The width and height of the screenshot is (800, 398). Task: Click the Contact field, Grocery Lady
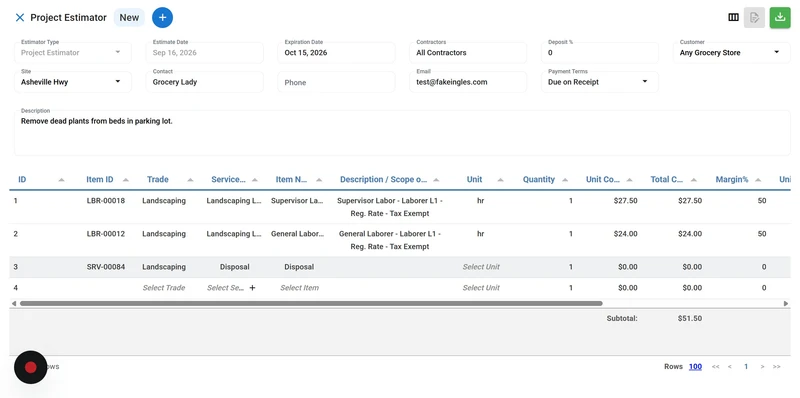tap(205, 82)
